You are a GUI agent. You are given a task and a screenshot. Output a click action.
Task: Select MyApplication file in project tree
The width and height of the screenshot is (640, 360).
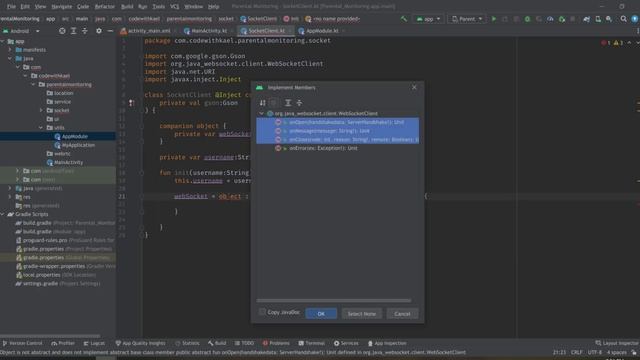[x=74, y=145]
